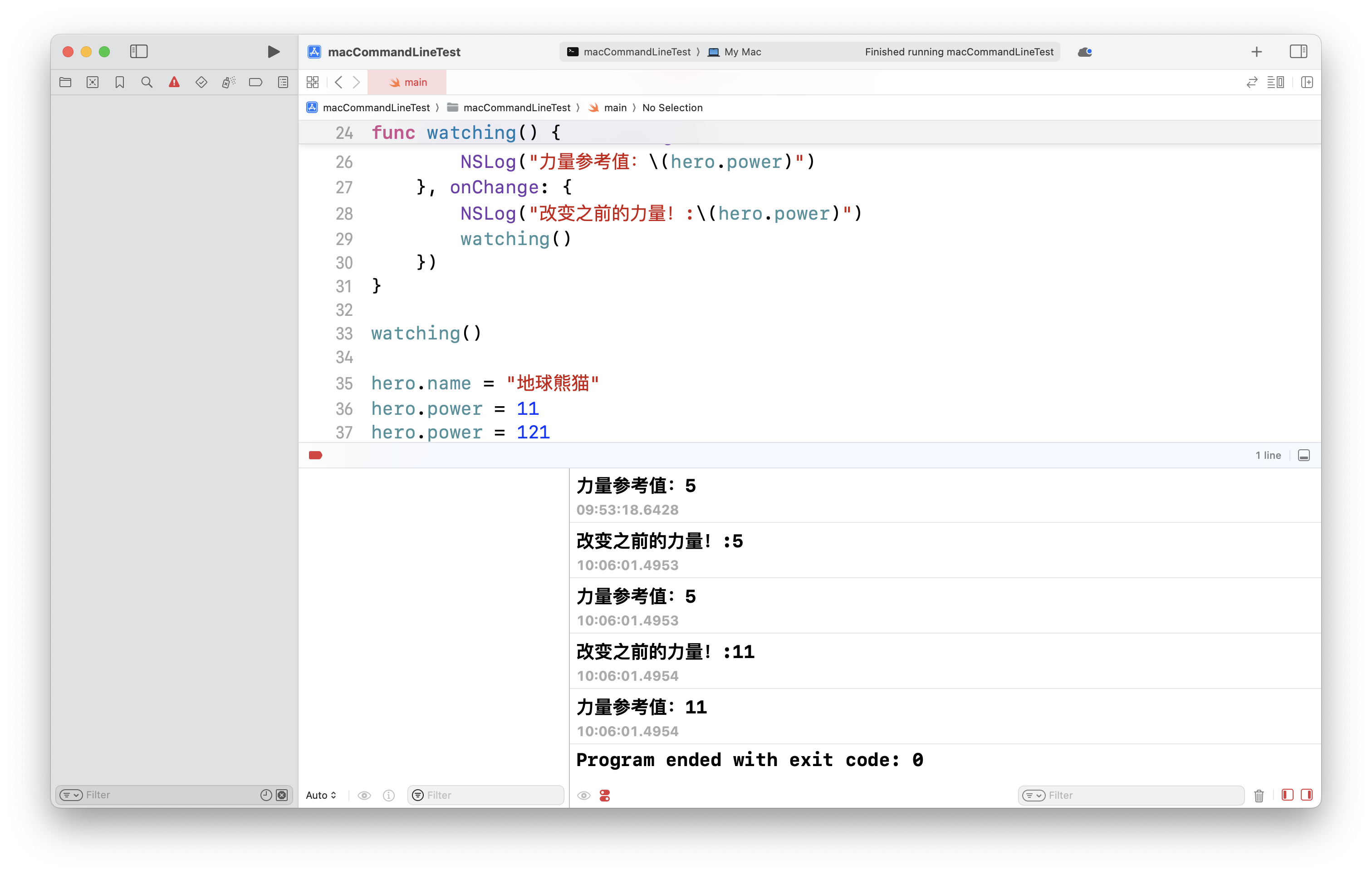Click the Run play button
Image resolution: width=1372 pixels, height=875 pixels.
[x=274, y=52]
